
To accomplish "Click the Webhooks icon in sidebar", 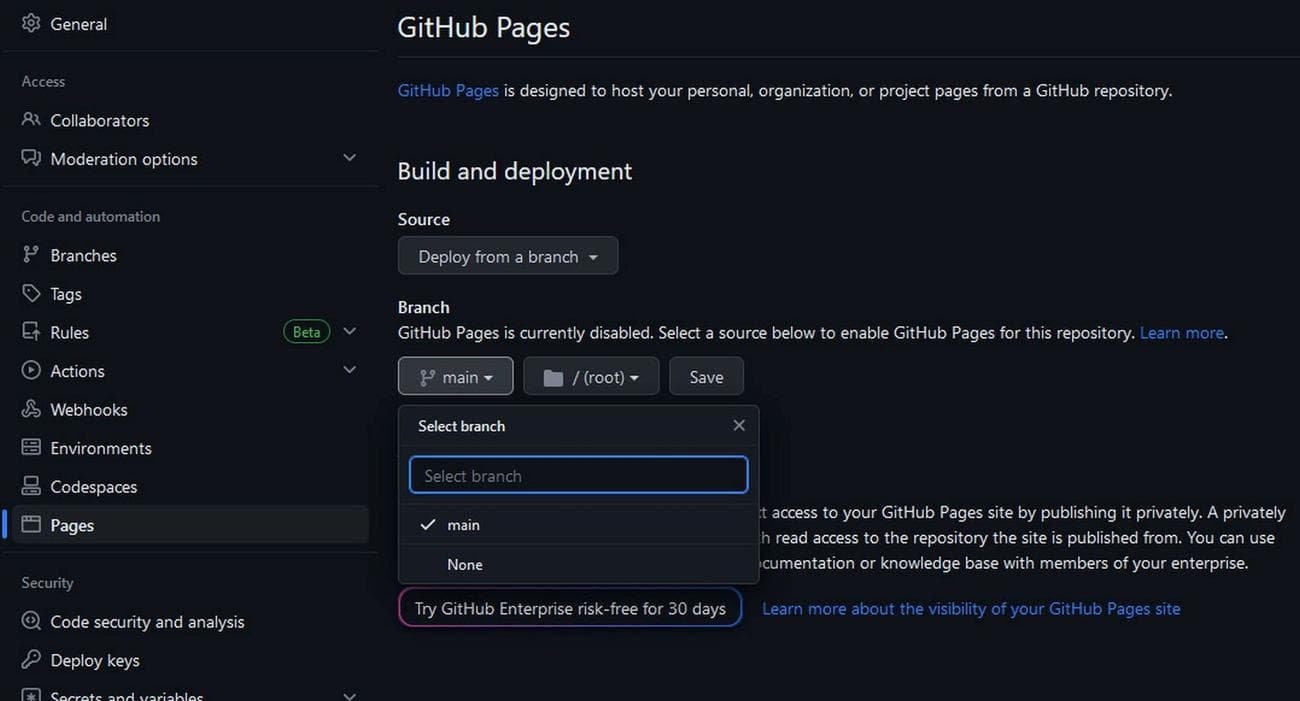I will (31, 409).
